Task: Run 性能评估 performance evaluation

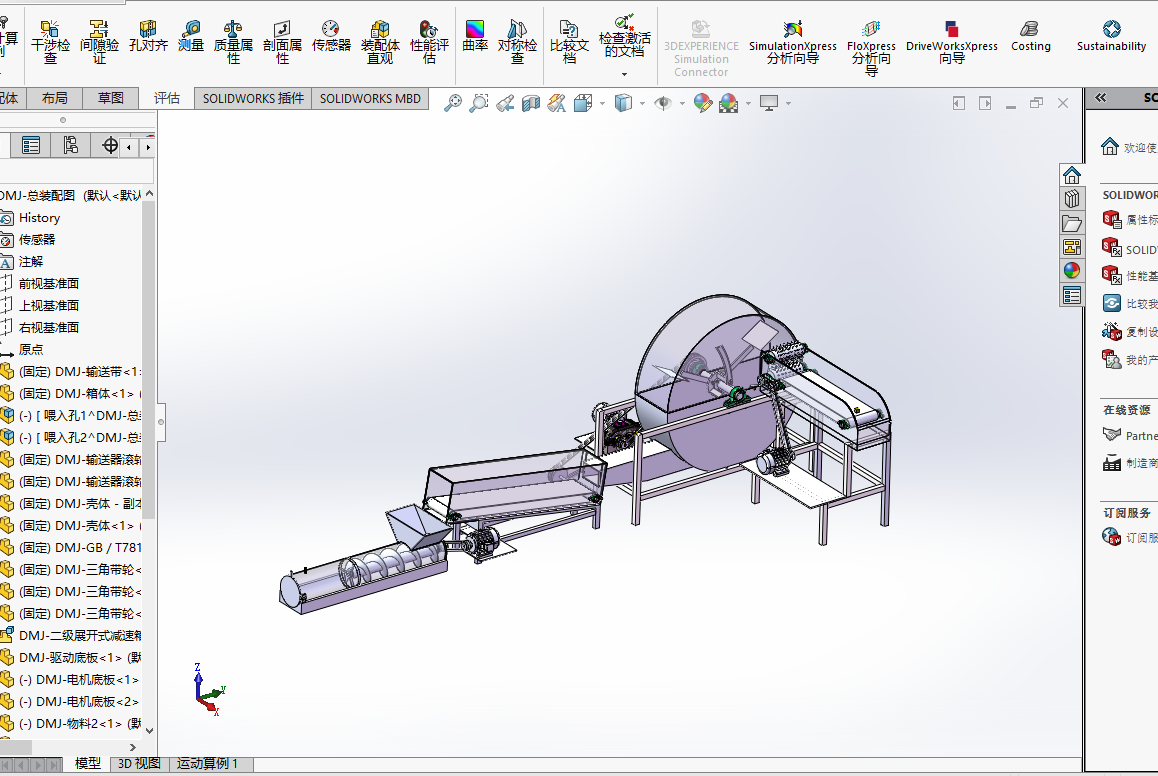Action: pos(429,42)
